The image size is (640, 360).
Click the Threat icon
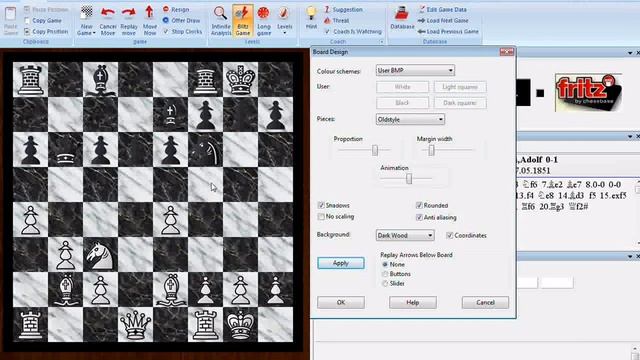tap(327, 20)
